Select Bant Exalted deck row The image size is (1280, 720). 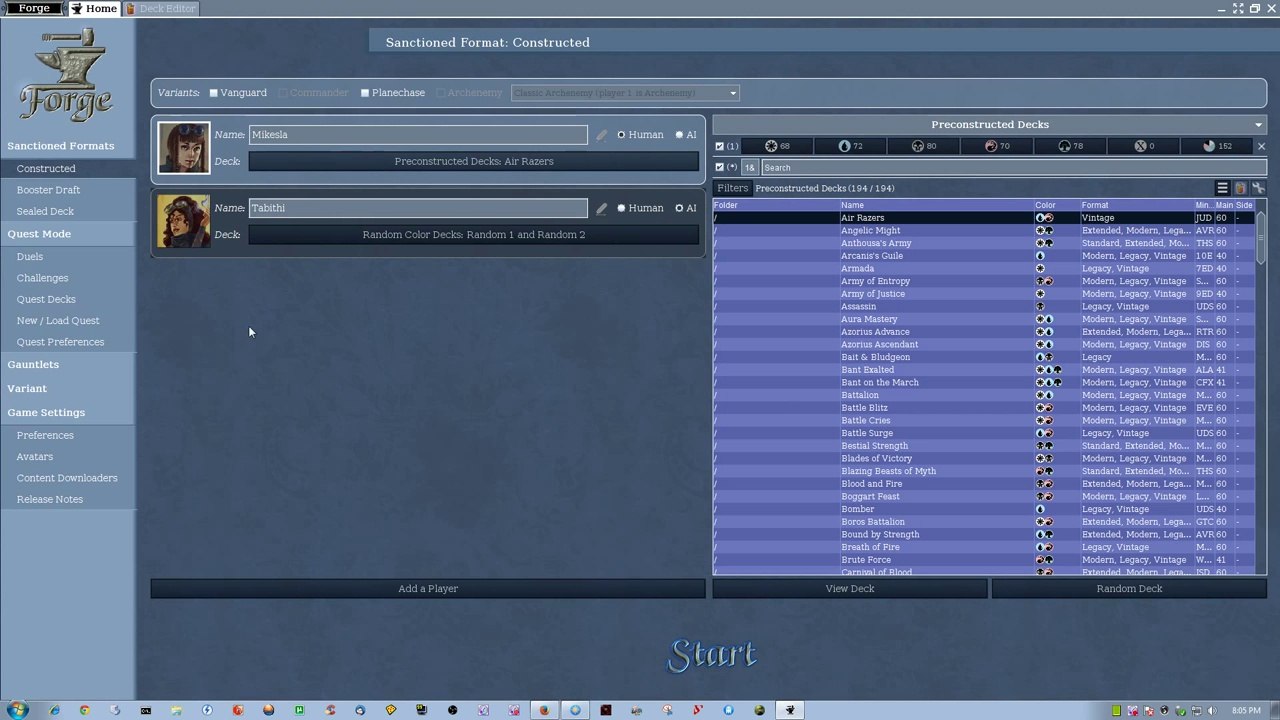click(985, 370)
